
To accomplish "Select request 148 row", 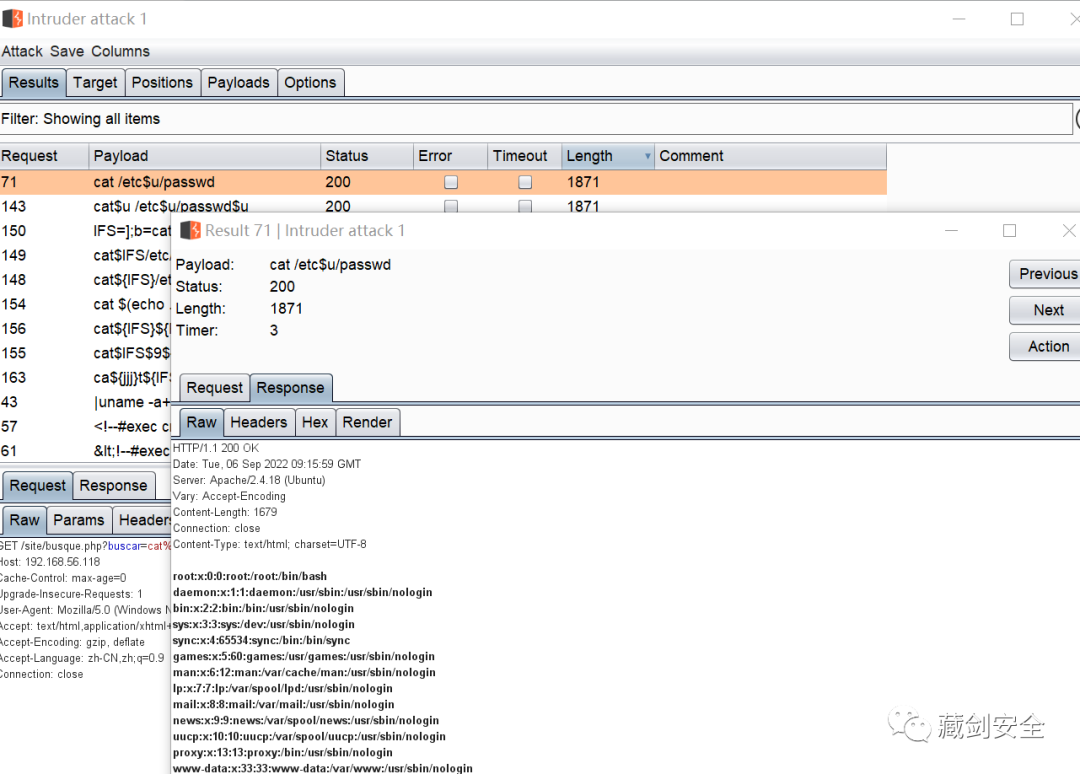I will pyautogui.click(x=85, y=280).
